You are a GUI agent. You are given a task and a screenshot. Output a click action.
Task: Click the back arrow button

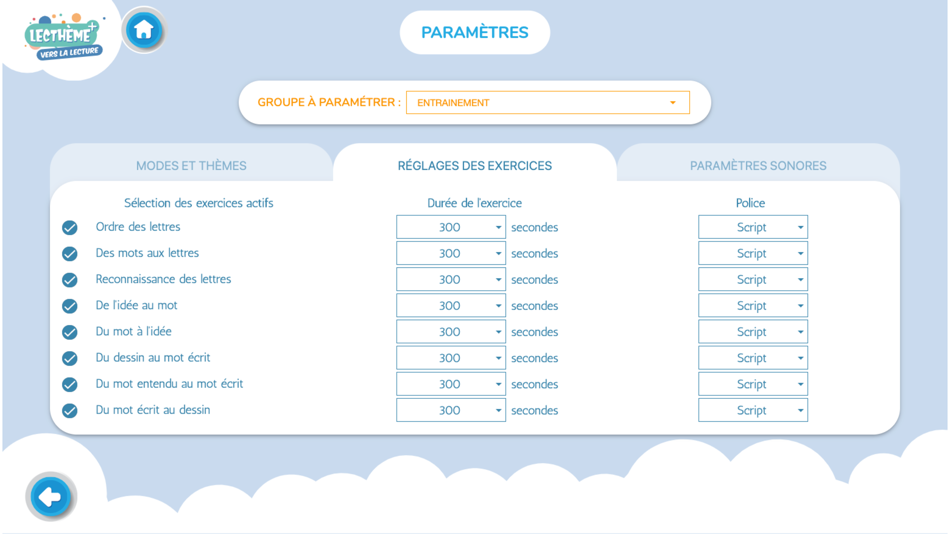51,497
